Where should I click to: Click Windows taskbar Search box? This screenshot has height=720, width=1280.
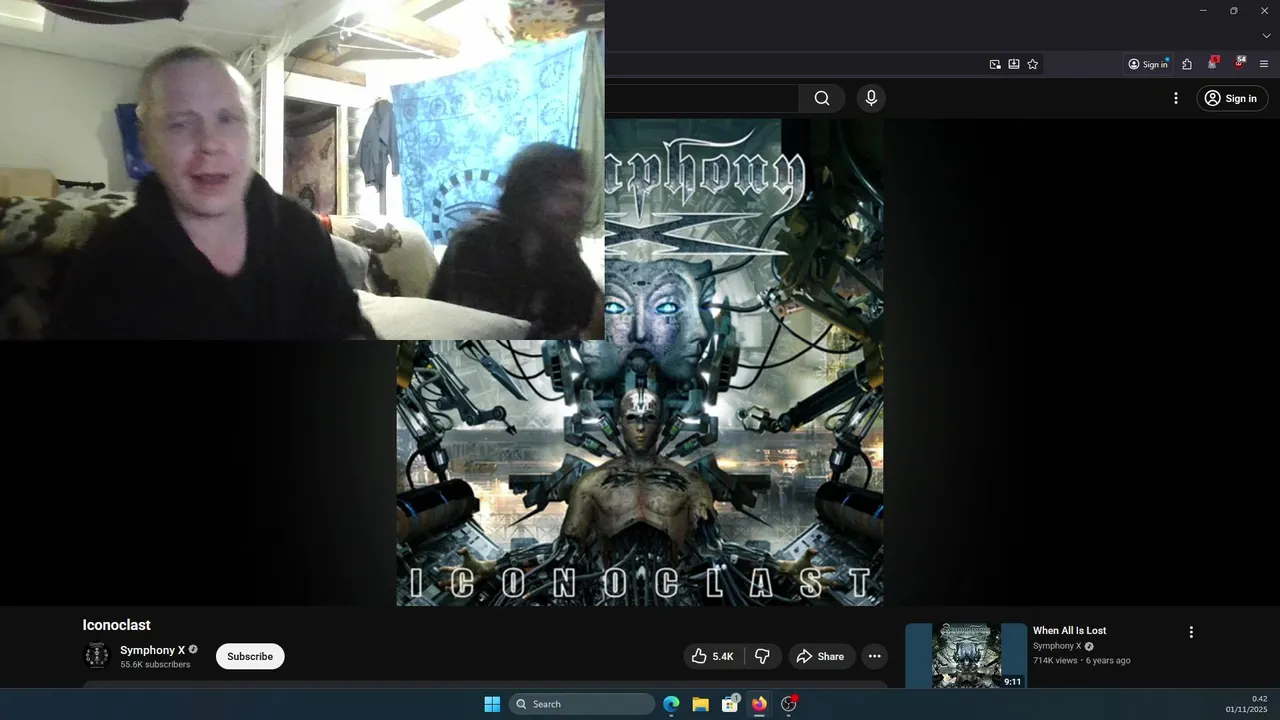tap(582, 704)
